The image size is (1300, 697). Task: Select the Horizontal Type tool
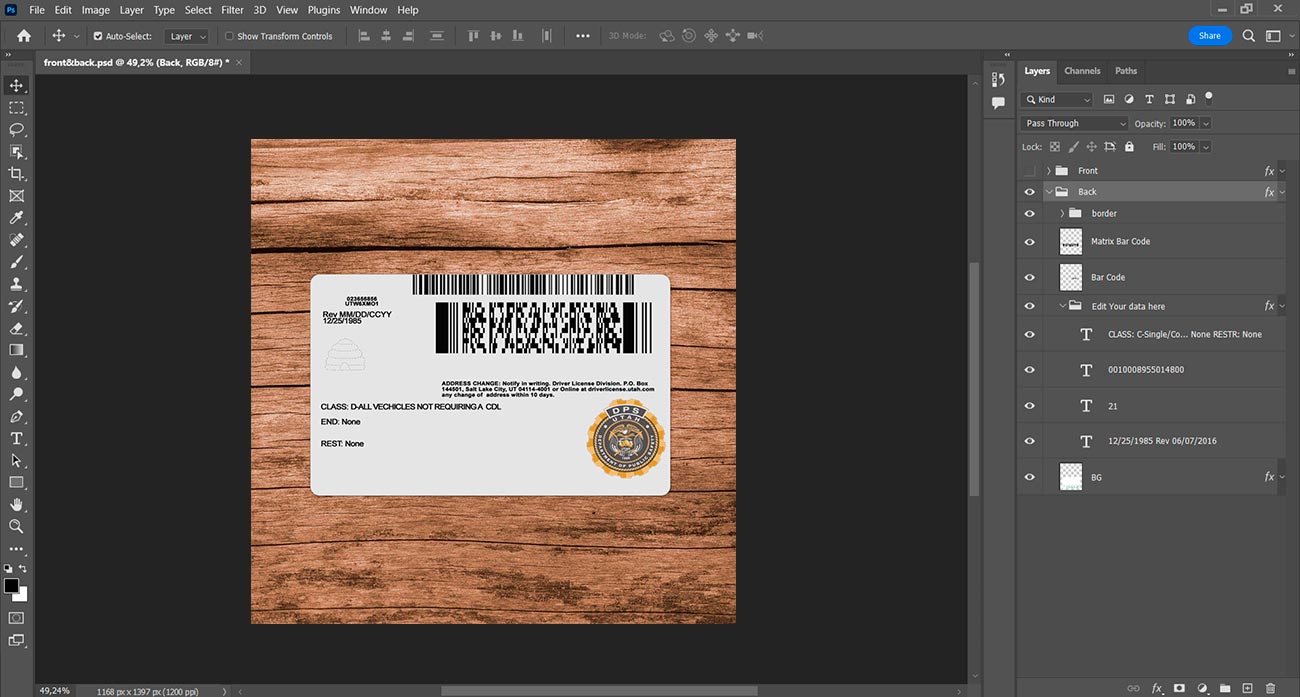(16, 438)
